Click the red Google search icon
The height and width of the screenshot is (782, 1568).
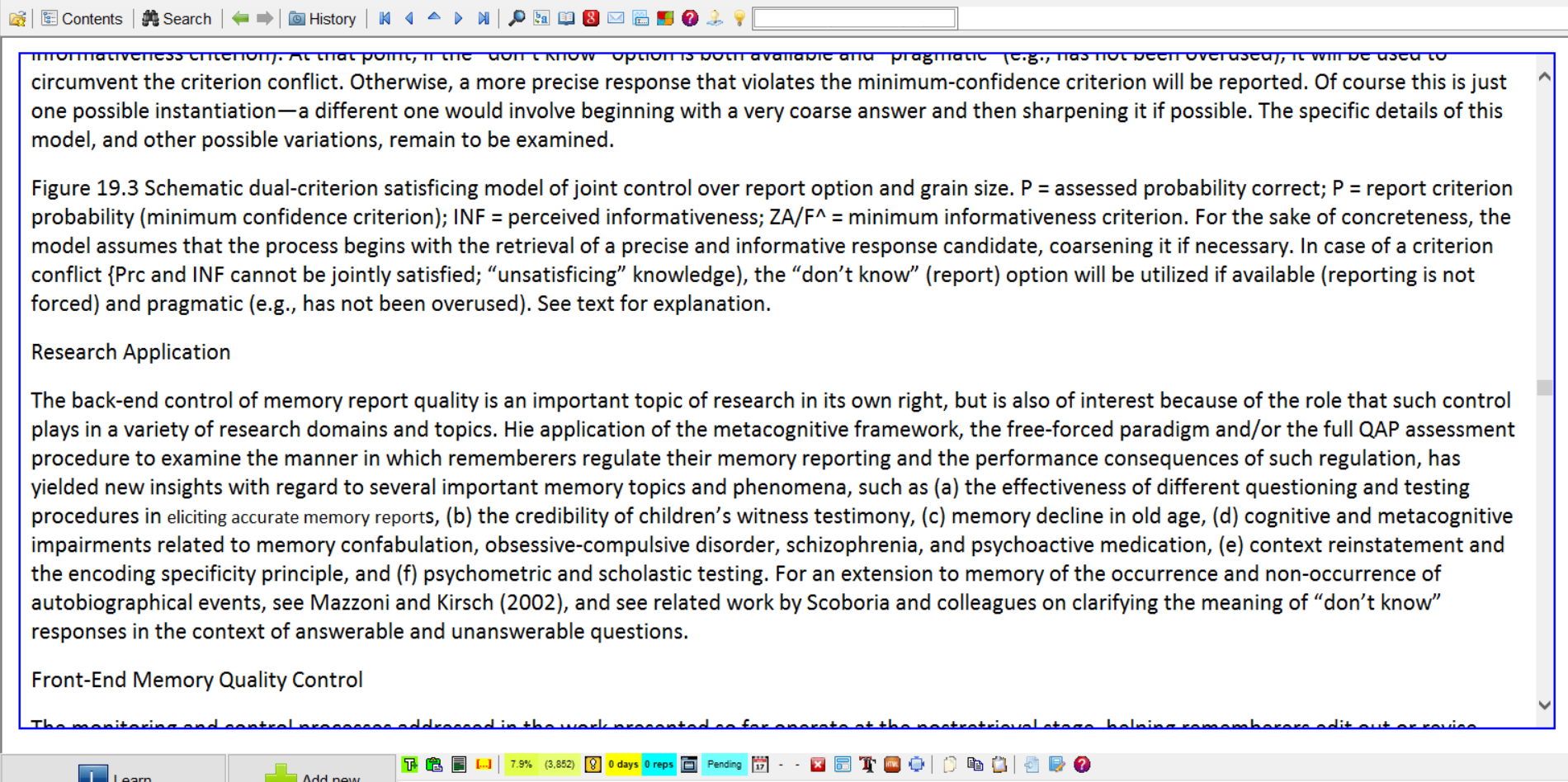click(x=591, y=18)
